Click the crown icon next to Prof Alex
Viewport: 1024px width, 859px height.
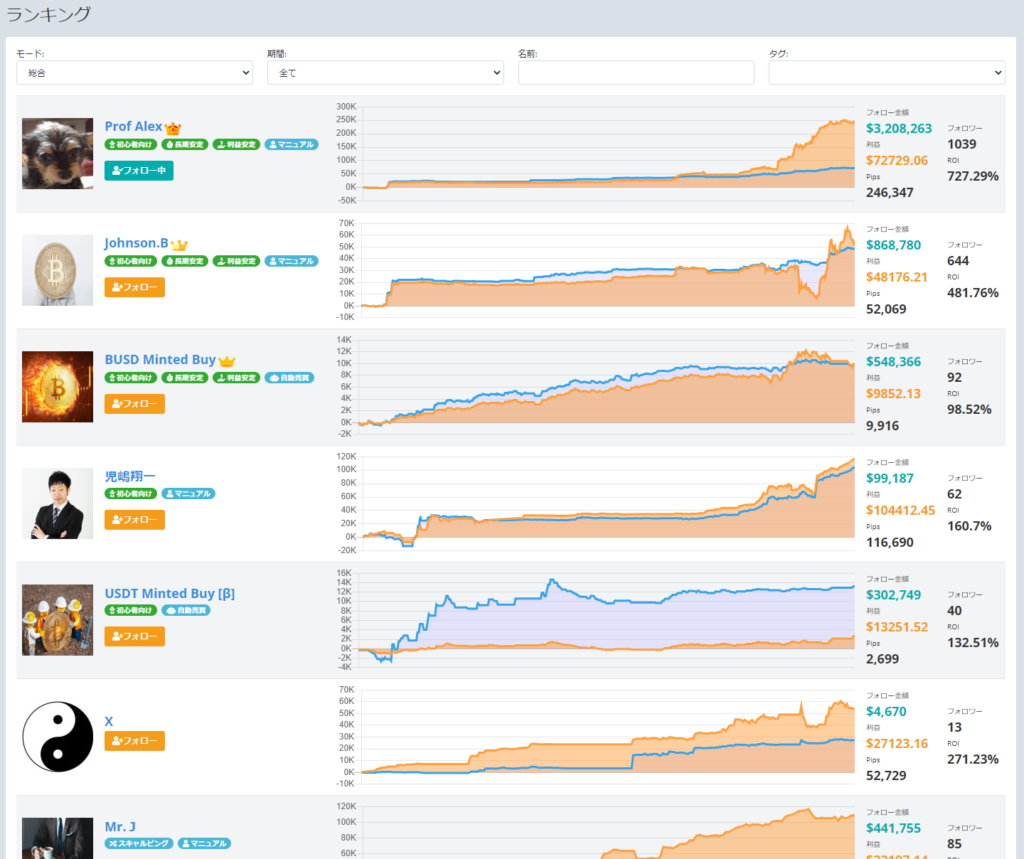(173, 128)
